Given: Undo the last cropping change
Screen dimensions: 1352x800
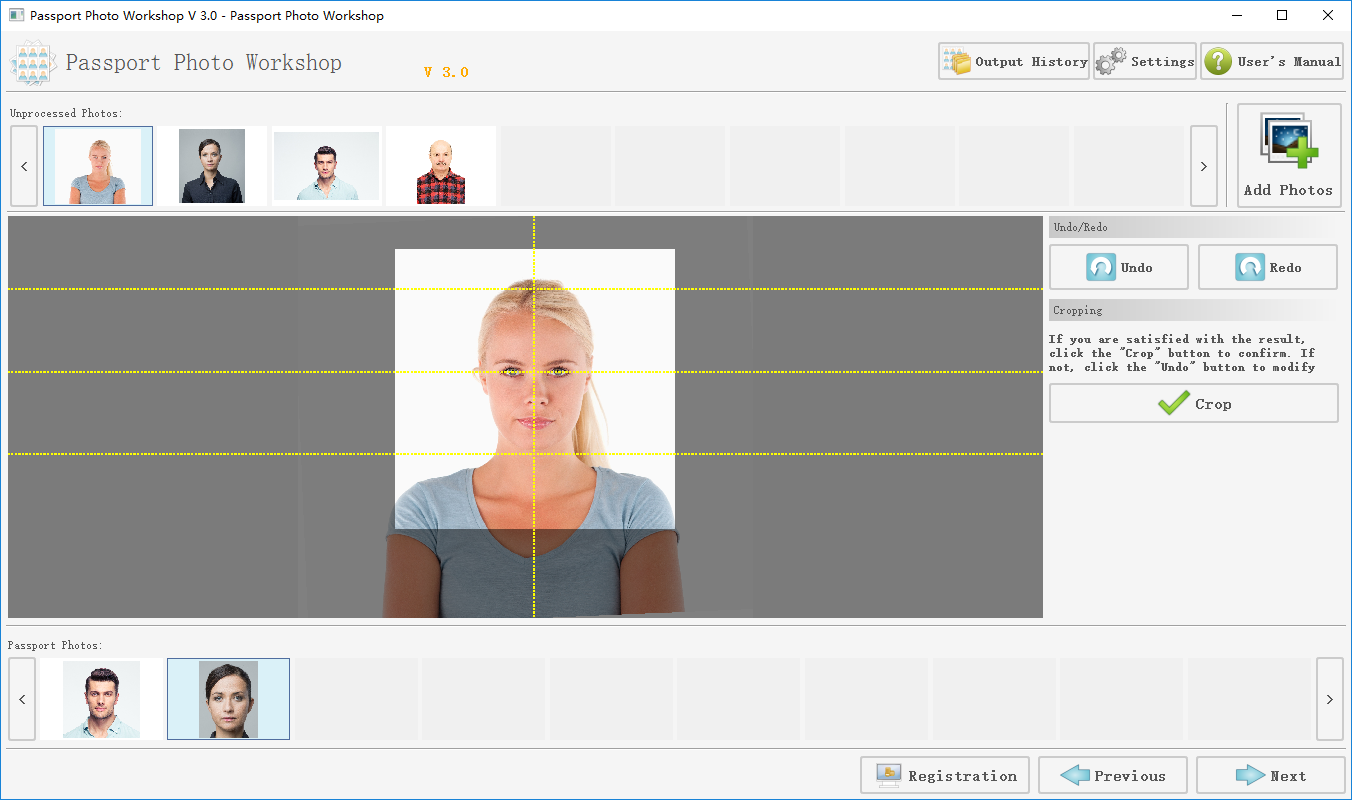Looking at the screenshot, I should coord(1118,267).
